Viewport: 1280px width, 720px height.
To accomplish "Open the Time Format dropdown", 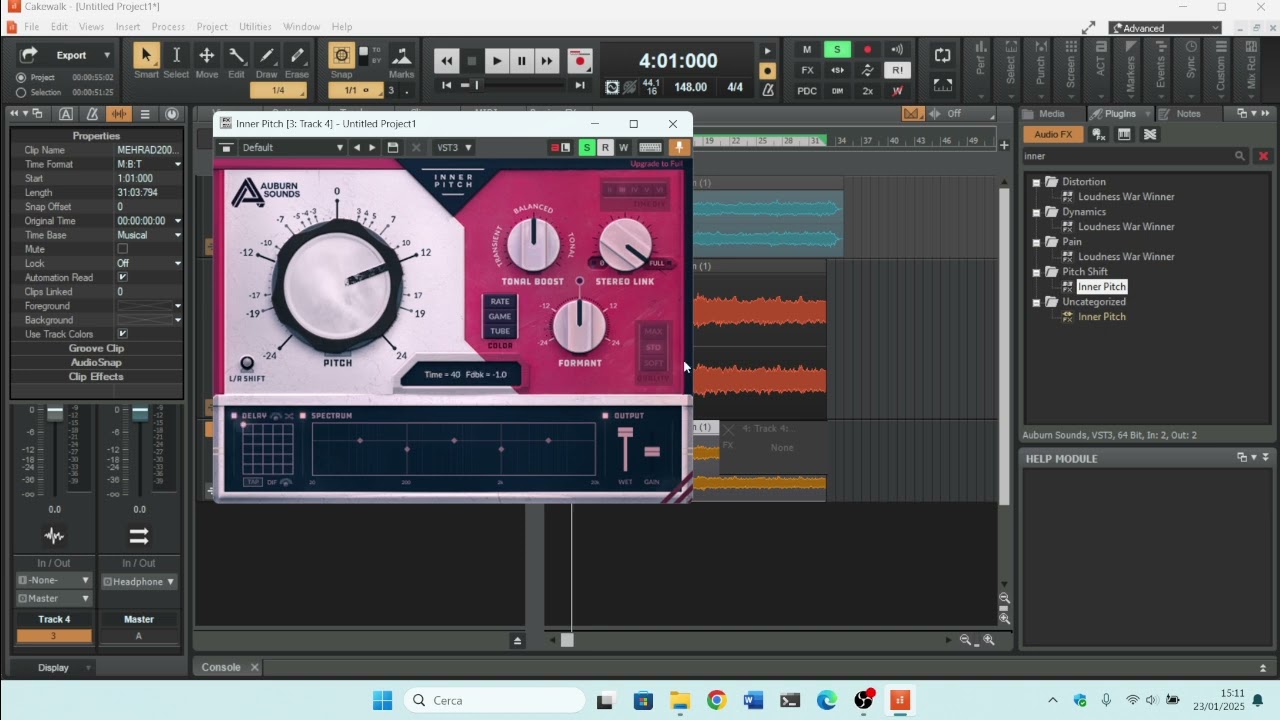I will point(178,164).
